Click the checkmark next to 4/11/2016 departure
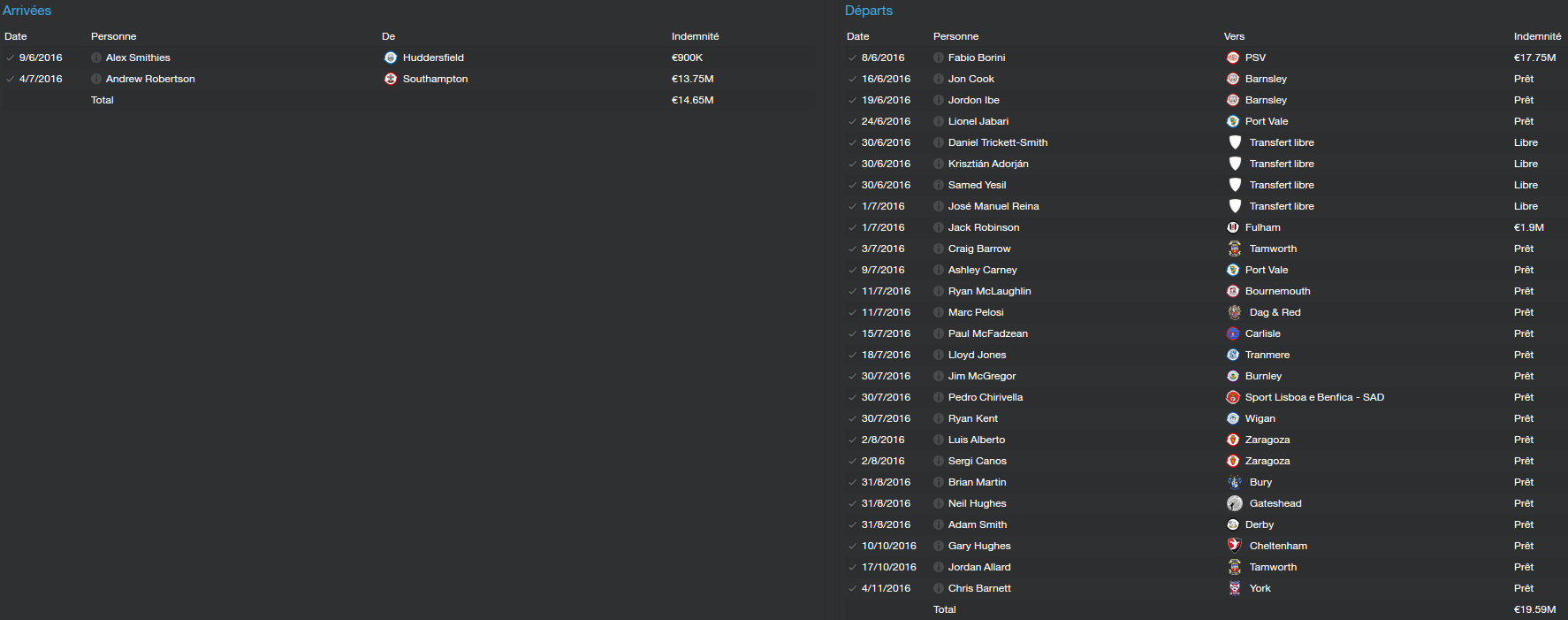This screenshot has height=620, width=1568. click(x=852, y=588)
